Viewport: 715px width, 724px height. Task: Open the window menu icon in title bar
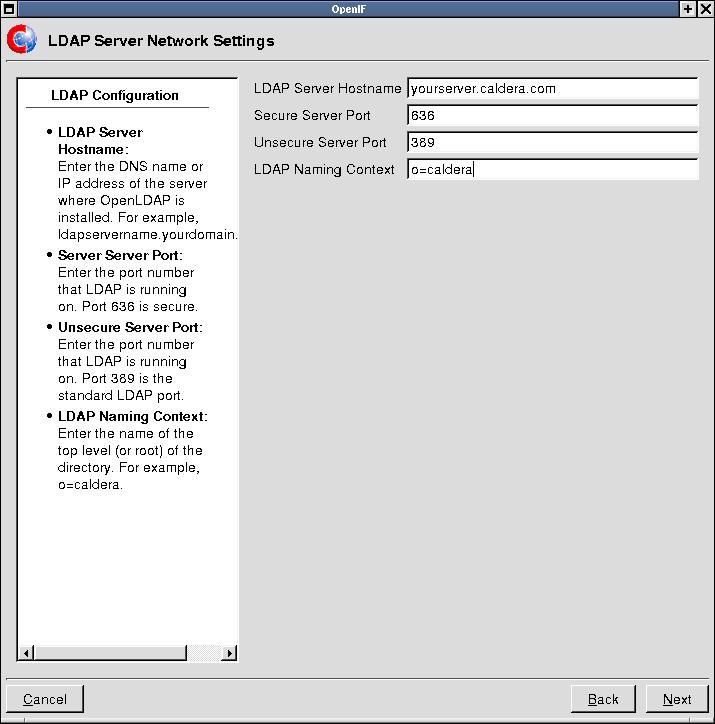(x=8, y=8)
